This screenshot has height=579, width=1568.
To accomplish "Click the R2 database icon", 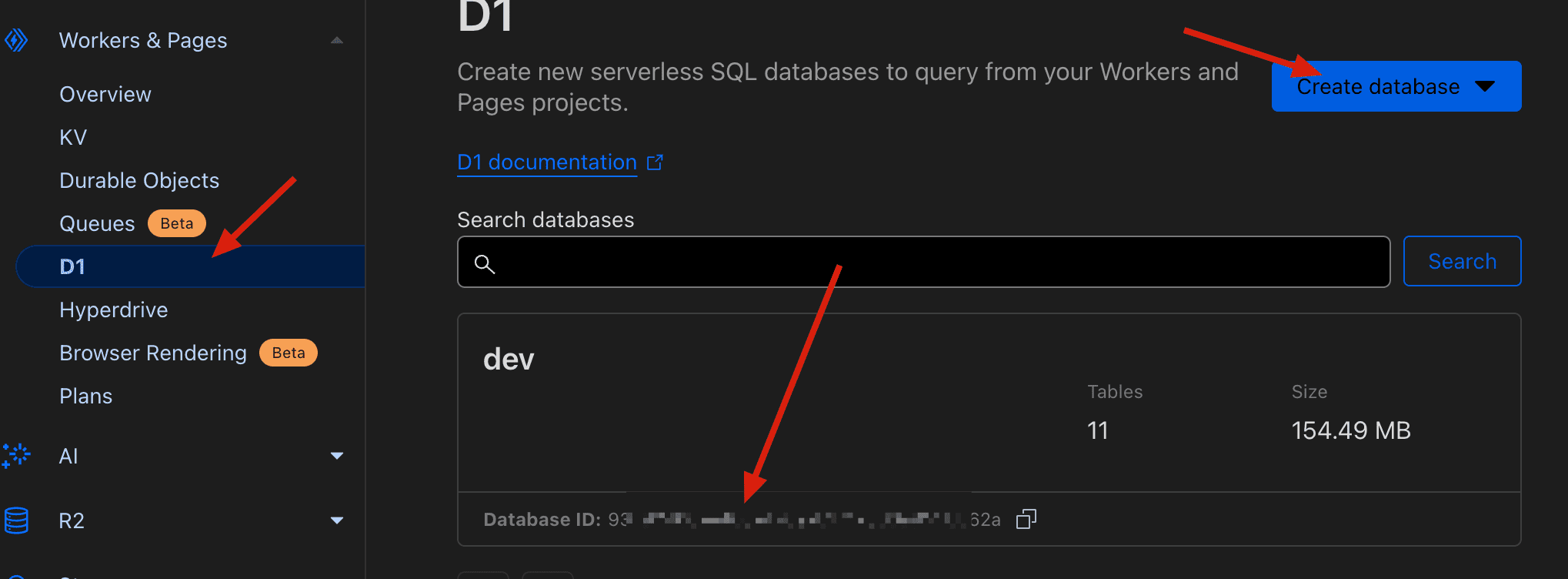I will (16, 520).
